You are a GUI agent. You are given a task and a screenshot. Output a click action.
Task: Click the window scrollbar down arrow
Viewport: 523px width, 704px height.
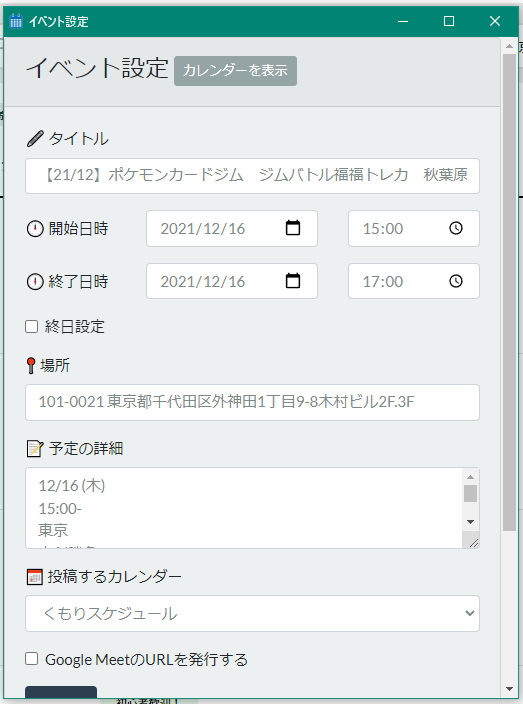509,689
